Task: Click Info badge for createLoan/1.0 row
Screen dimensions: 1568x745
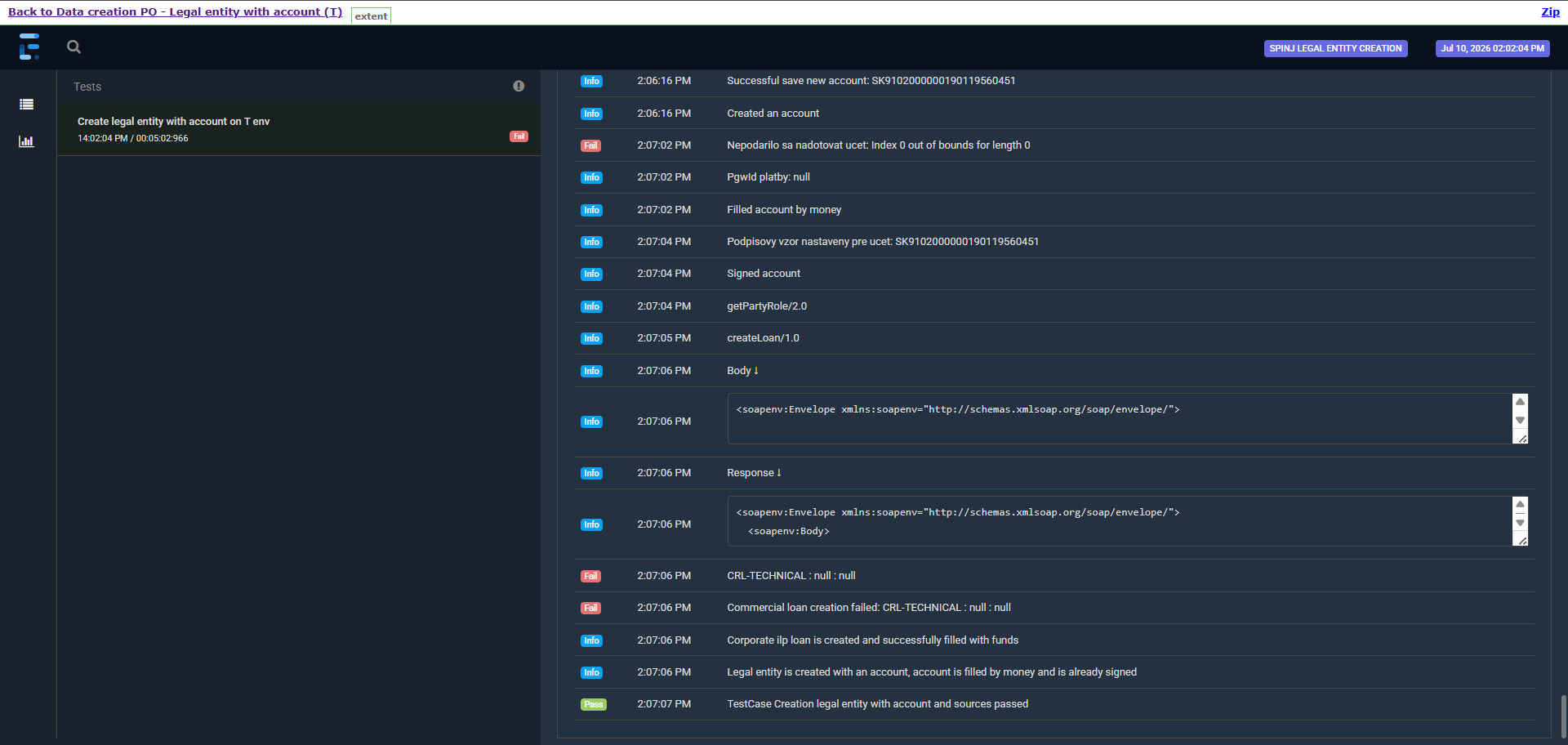Action: (x=591, y=338)
